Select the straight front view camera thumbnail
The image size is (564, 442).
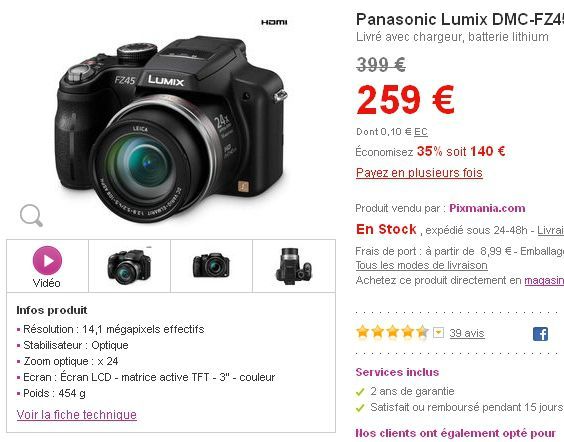coord(212,265)
